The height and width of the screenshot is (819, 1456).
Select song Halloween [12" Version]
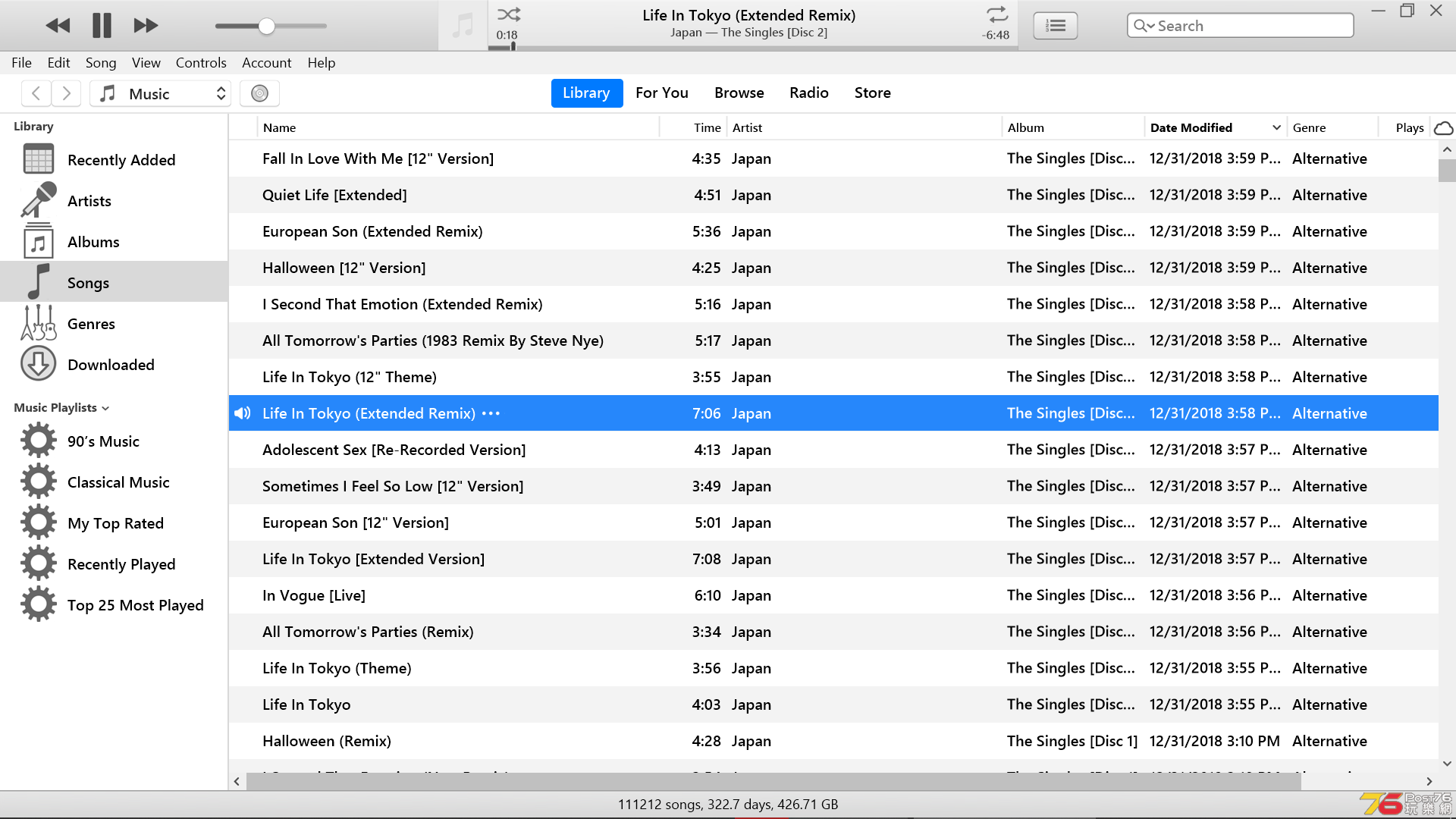pos(833,268)
